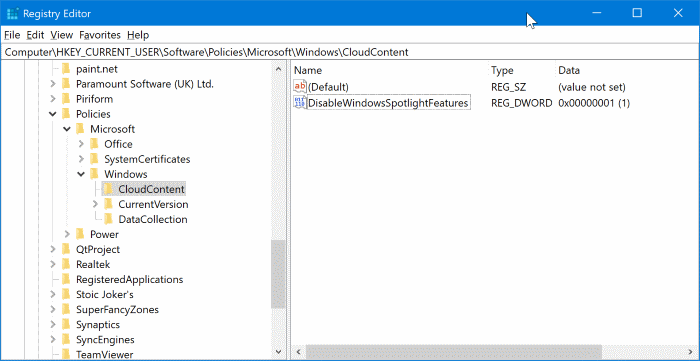Open the File menu

pos(12,35)
